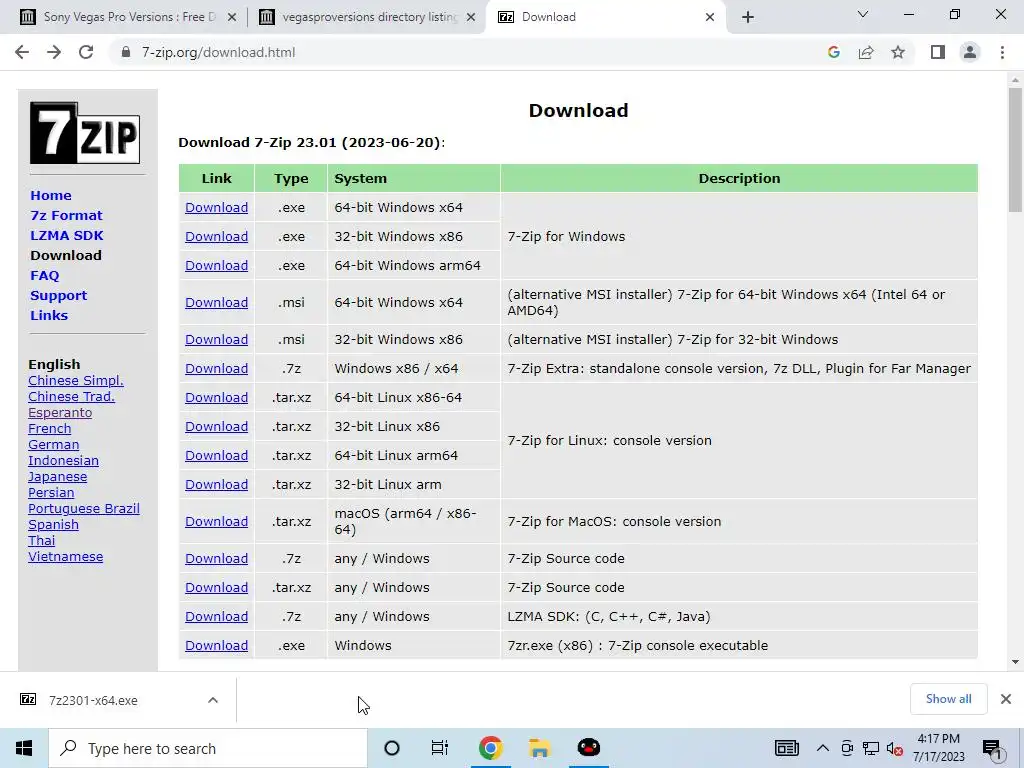Download the 32-bit Windows x86 .msi installer

[x=216, y=340]
